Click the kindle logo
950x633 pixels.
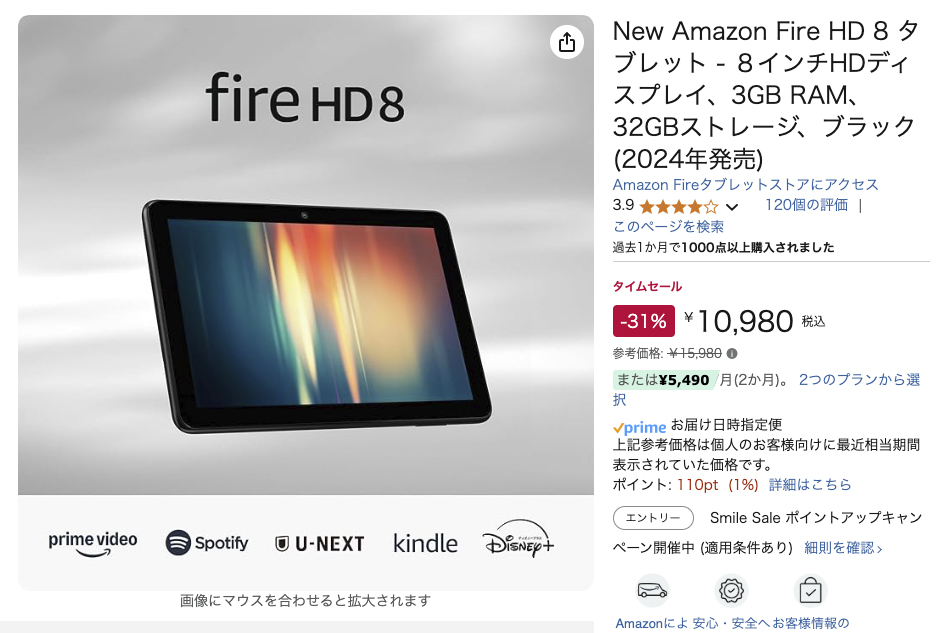pyautogui.click(x=425, y=543)
